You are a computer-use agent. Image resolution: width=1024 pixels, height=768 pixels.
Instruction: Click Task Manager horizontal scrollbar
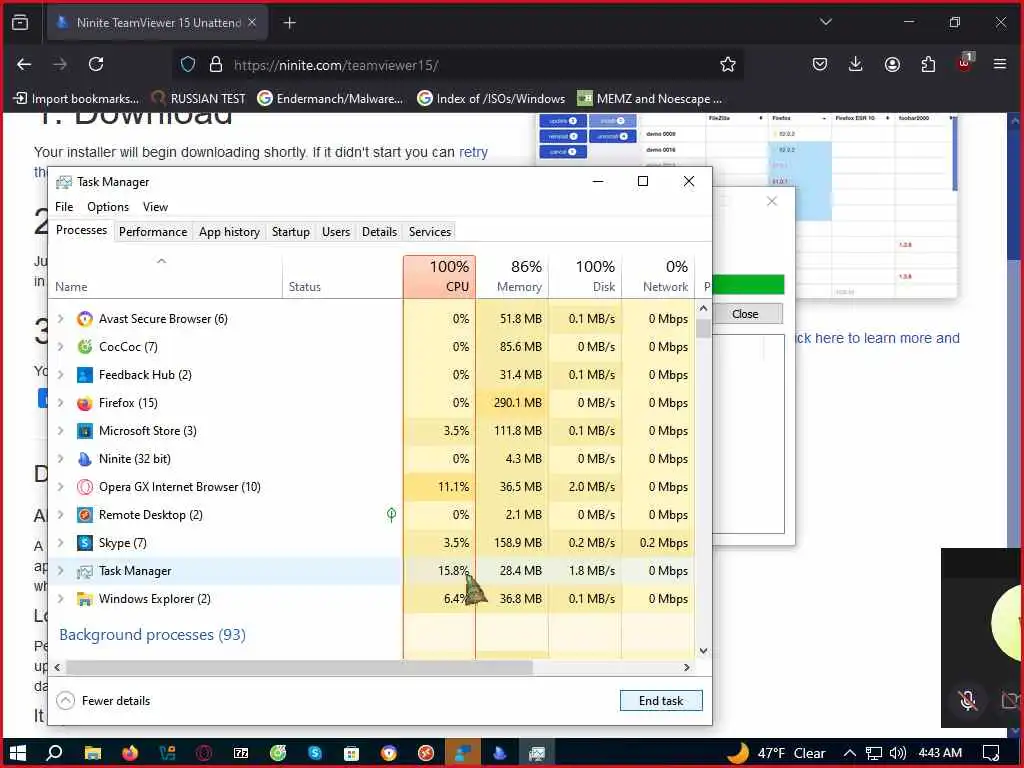(x=299, y=667)
